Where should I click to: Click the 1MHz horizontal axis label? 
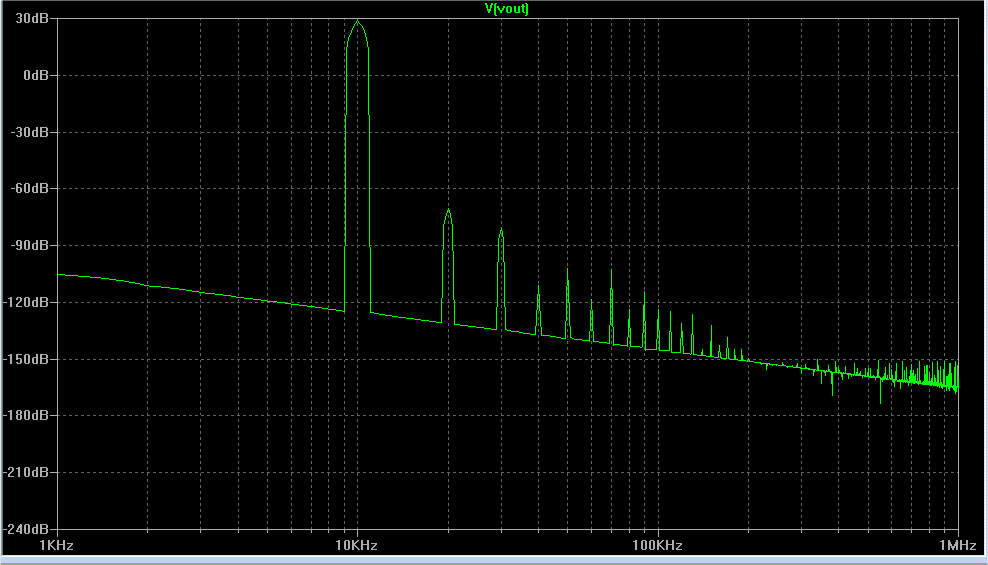click(958, 545)
